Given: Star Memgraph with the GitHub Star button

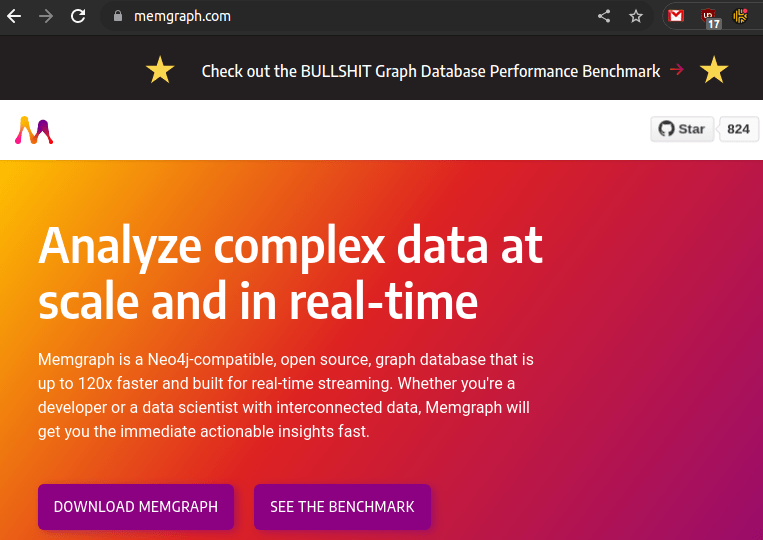Looking at the screenshot, I should pyautogui.click(x=682, y=129).
